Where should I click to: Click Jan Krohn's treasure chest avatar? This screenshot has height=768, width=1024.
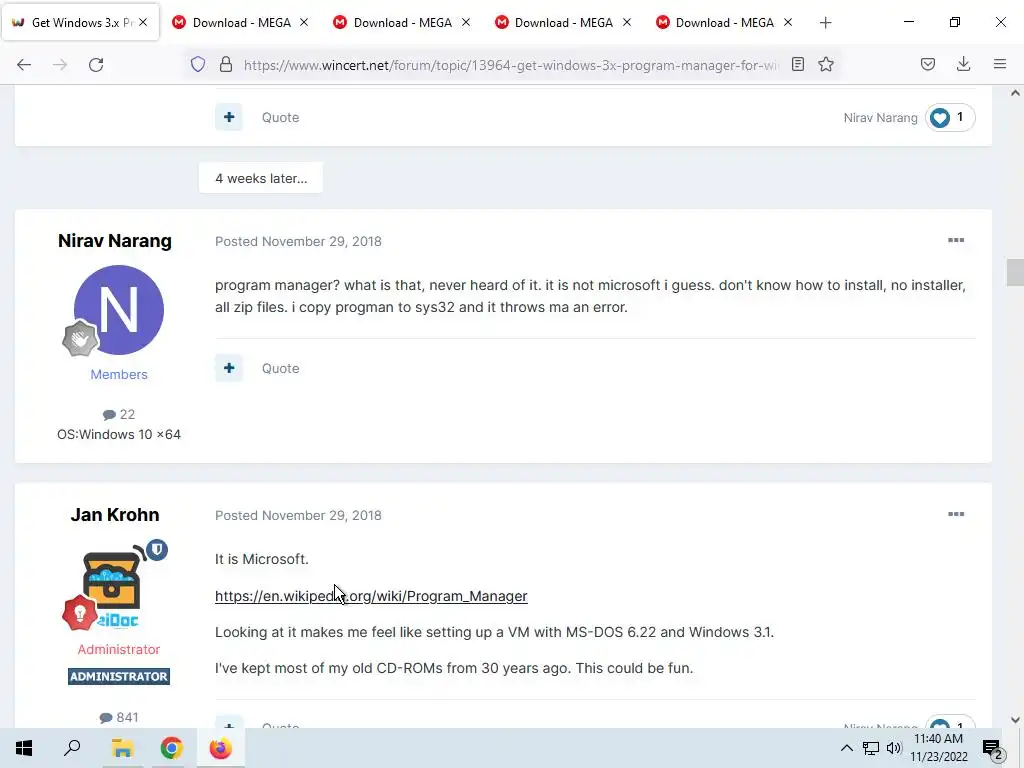112,586
